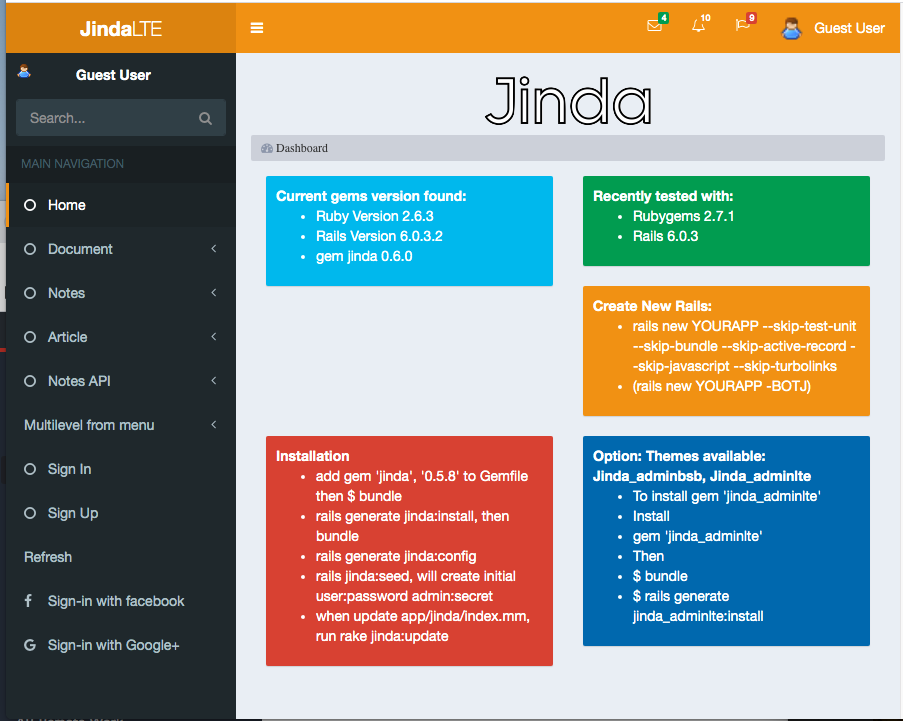This screenshot has width=903, height=721.
Task: Toggle the sidebar with the hamburger icon
Action: pos(257,28)
